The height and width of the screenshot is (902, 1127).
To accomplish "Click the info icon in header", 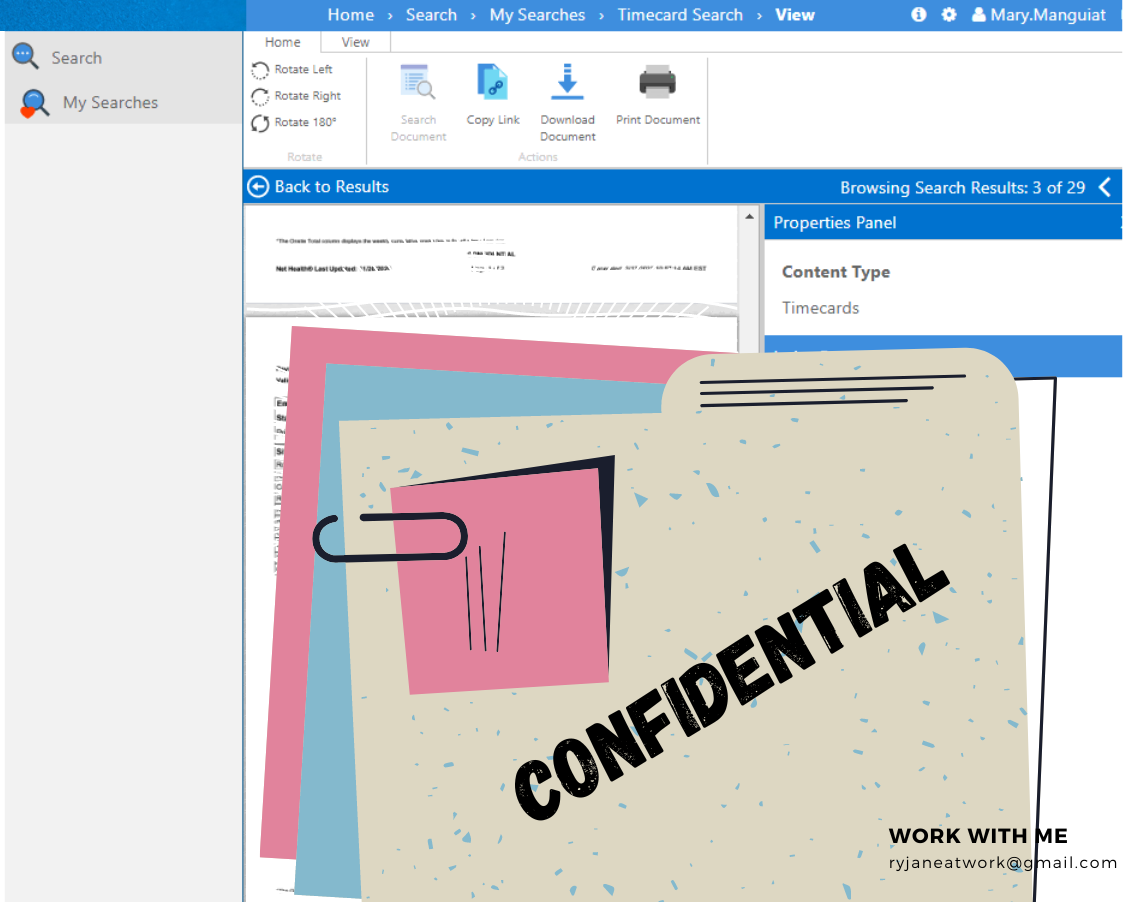I will point(919,14).
